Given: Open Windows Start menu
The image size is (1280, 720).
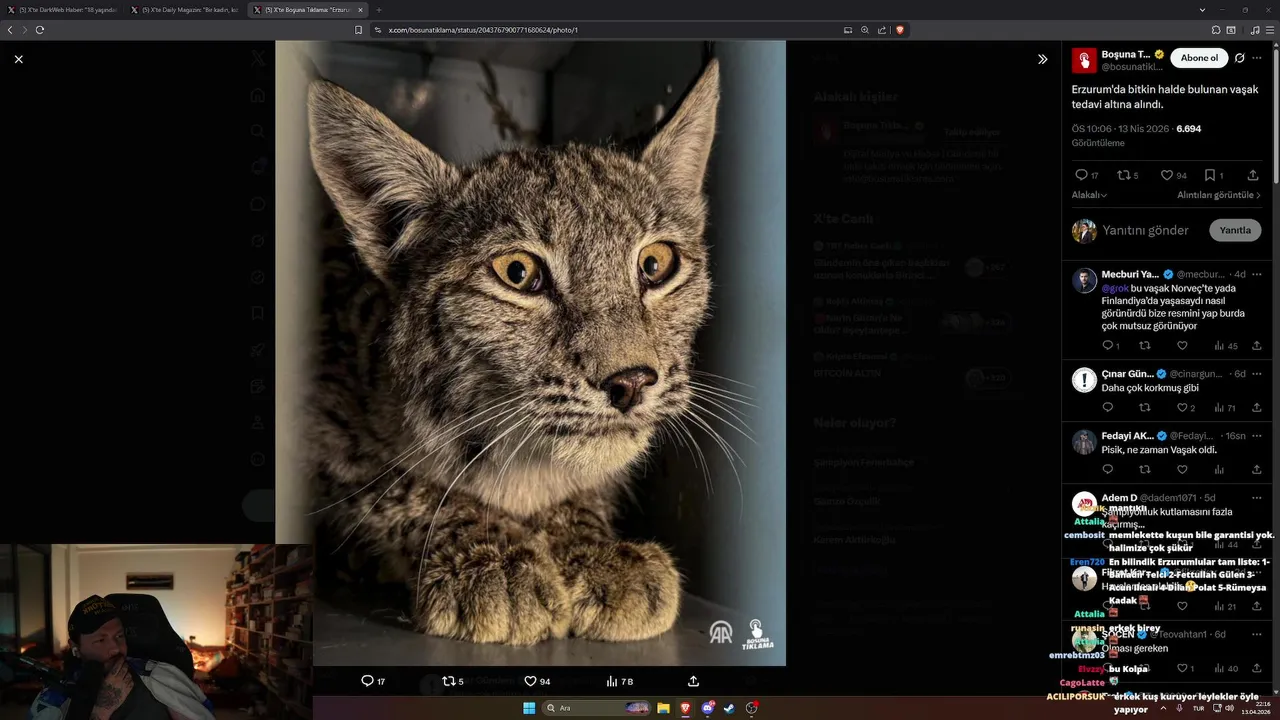Looking at the screenshot, I should [x=529, y=708].
